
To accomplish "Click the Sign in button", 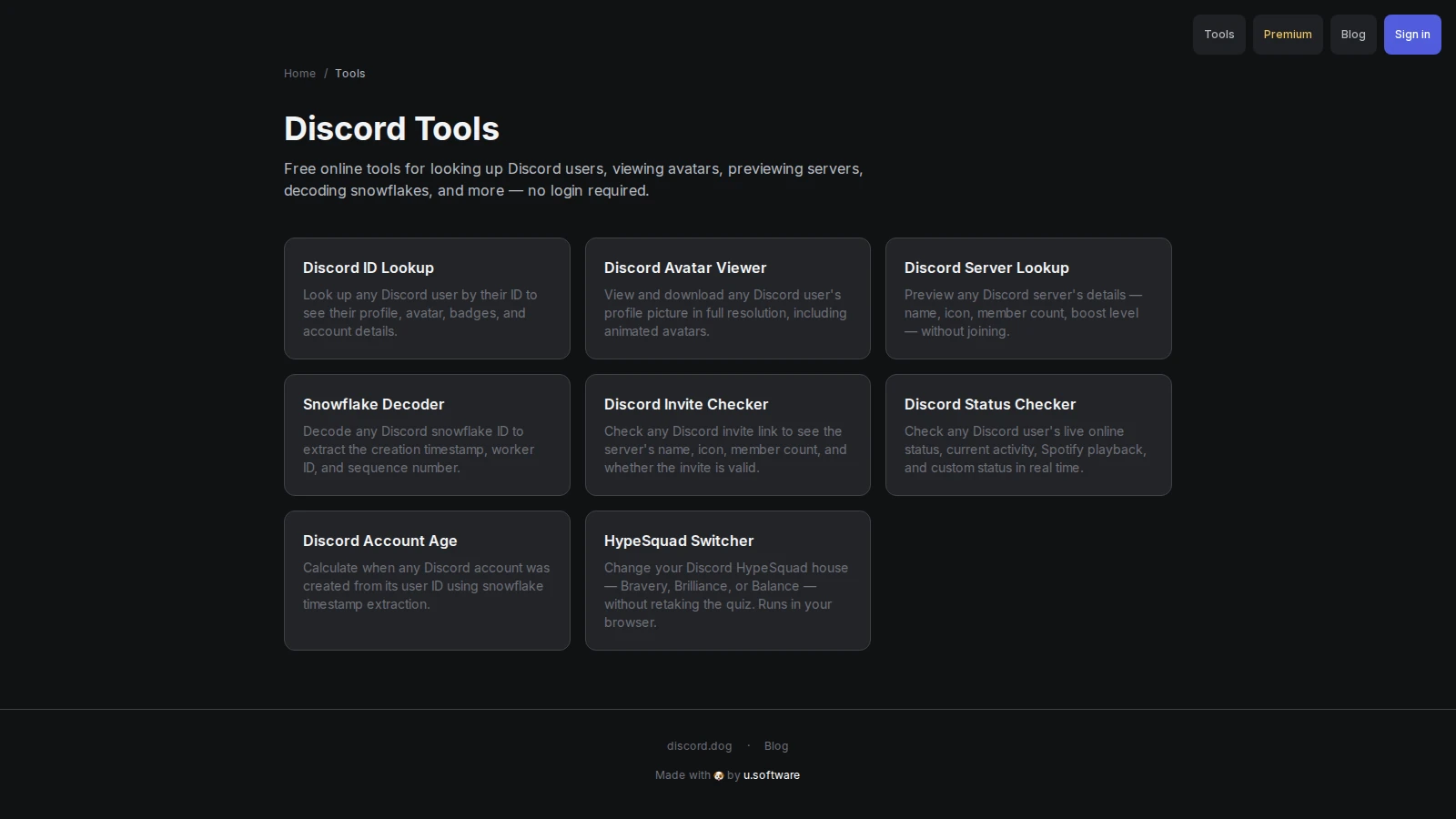I will click(1412, 35).
